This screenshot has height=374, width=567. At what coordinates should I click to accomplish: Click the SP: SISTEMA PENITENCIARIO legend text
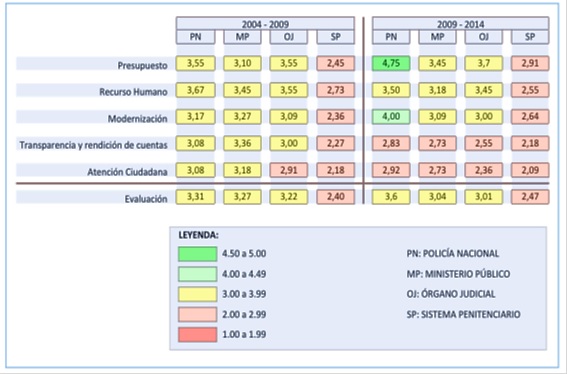463,314
